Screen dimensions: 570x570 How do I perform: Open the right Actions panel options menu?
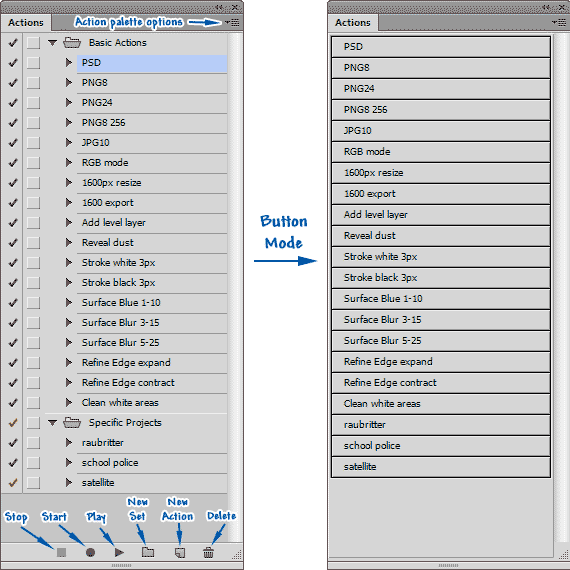click(x=559, y=23)
